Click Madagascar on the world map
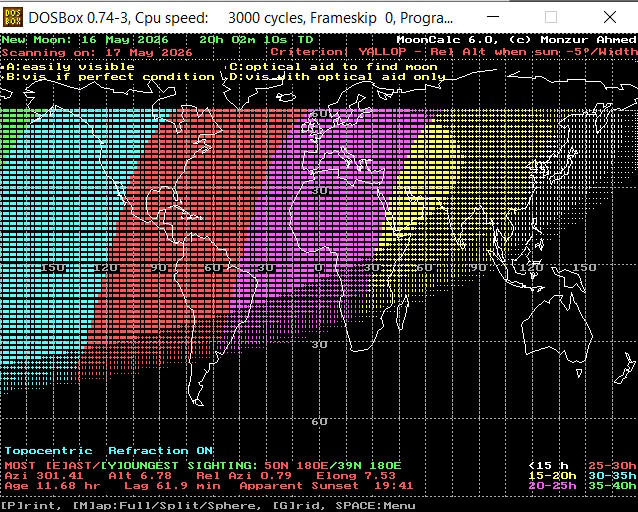 pos(402,313)
